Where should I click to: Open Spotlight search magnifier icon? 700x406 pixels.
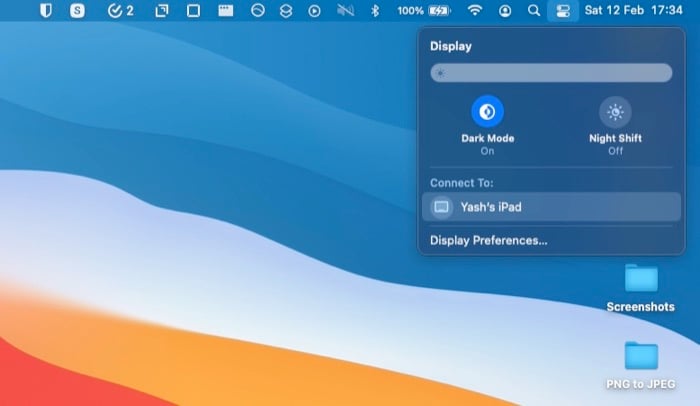(533, 10)
